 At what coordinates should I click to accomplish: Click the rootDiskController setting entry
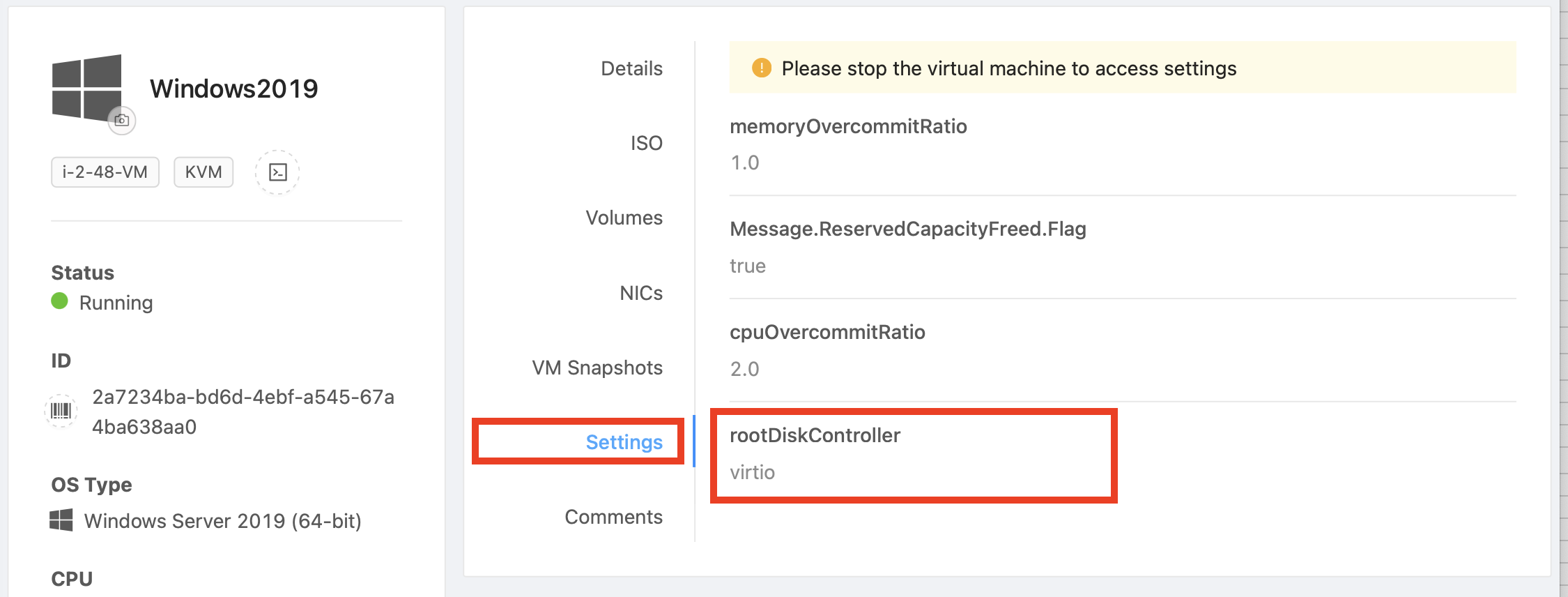[x=815, y=436]
